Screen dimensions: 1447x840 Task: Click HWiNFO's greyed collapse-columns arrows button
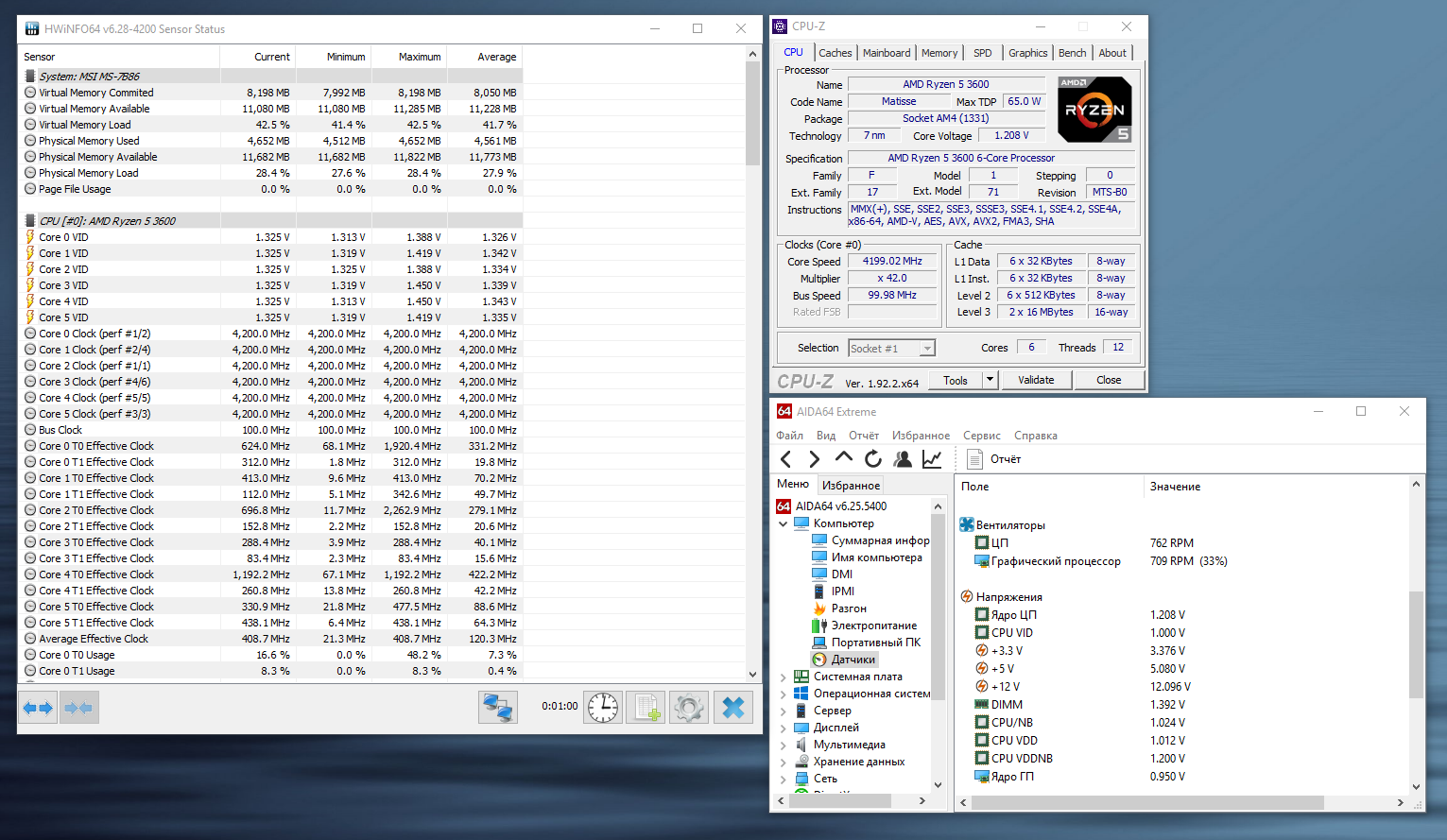(x=78, y=708)
